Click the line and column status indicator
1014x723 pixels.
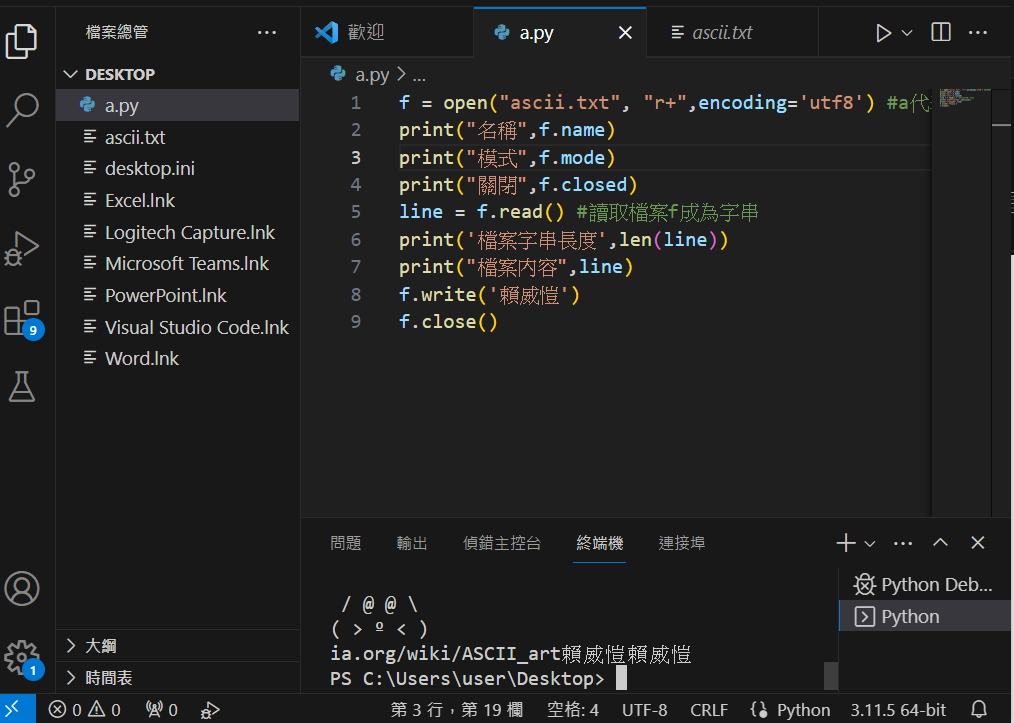coord(457,710)
